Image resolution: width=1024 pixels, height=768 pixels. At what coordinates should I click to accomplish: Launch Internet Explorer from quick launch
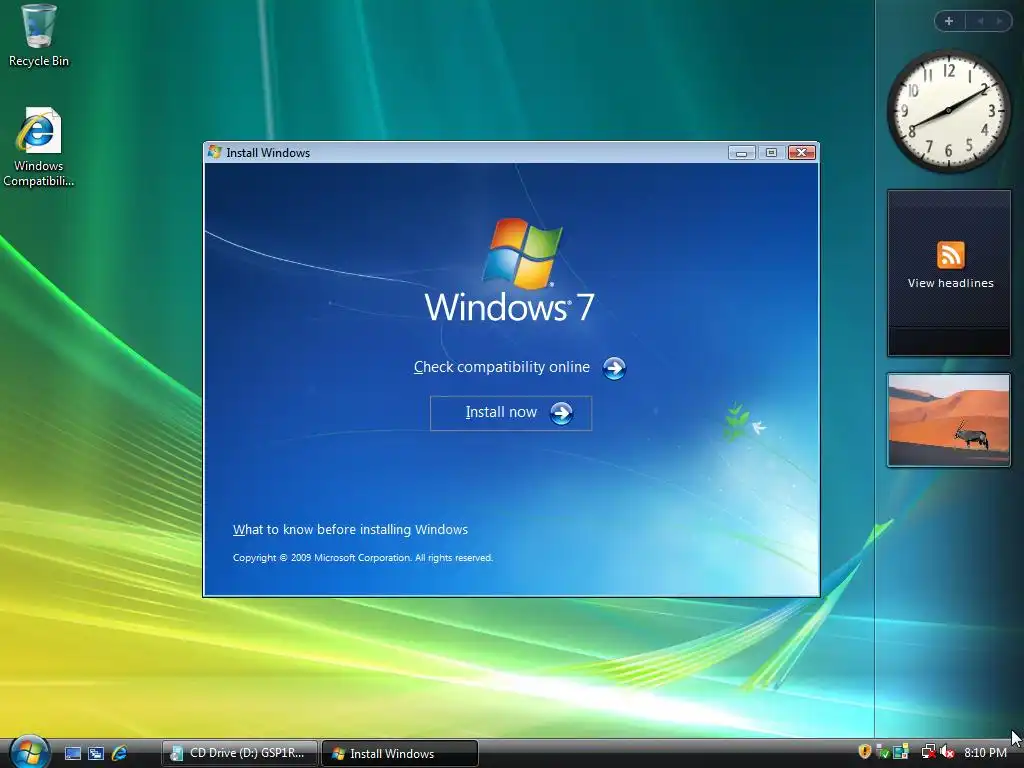(x=119, y=753)
